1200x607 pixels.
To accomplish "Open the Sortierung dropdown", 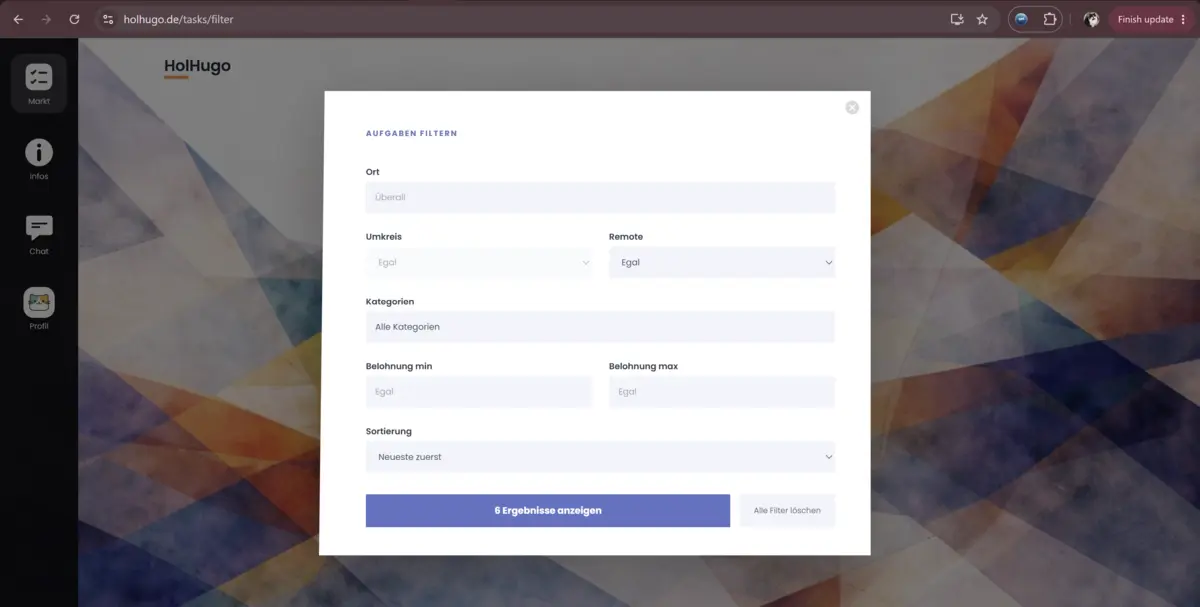I will pos(600,457).
